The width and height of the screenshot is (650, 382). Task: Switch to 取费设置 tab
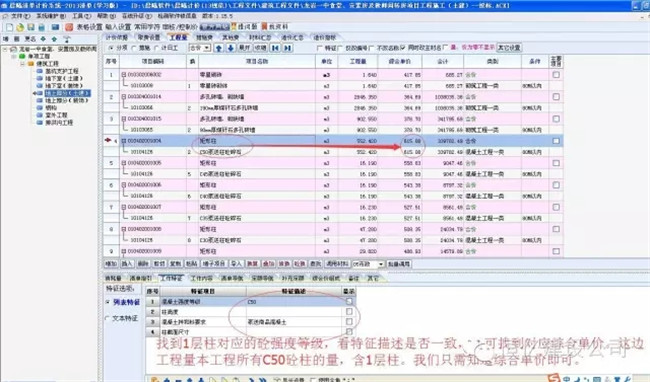(148, 38)
